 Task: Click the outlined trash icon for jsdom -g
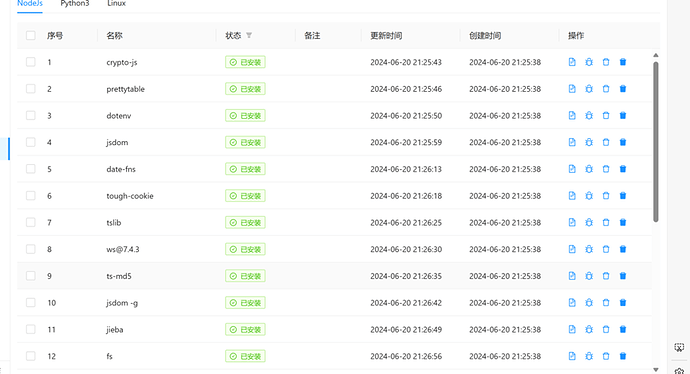(x=606, y=303)
